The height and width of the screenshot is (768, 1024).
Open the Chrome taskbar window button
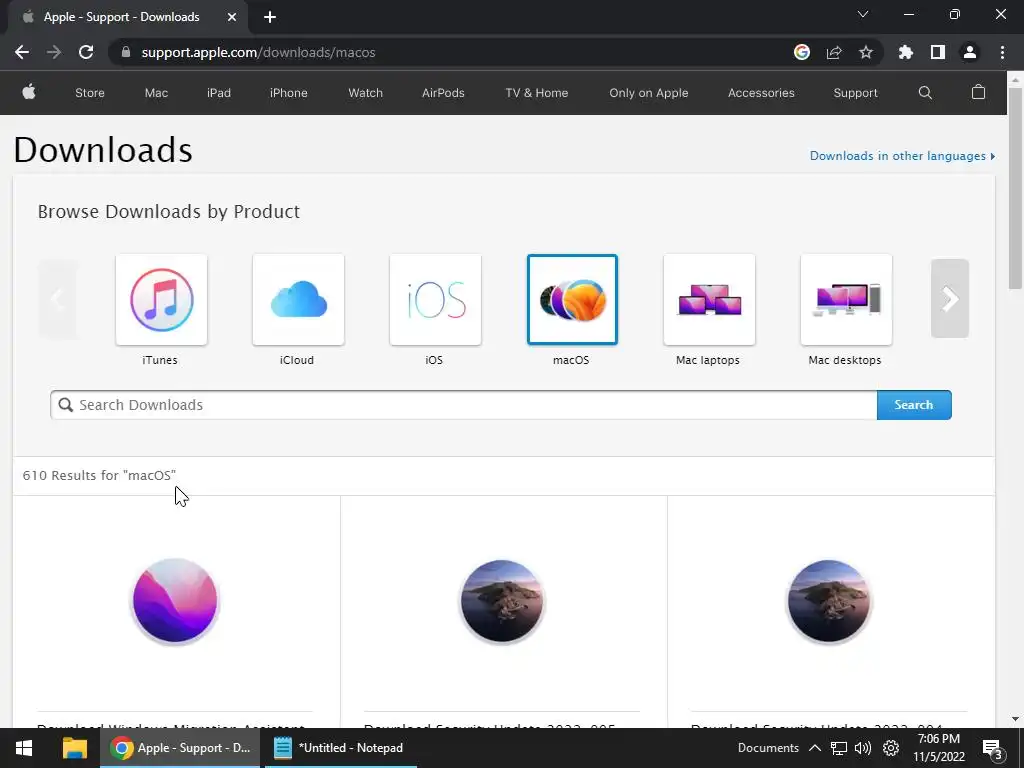click(x=180, y=748)
